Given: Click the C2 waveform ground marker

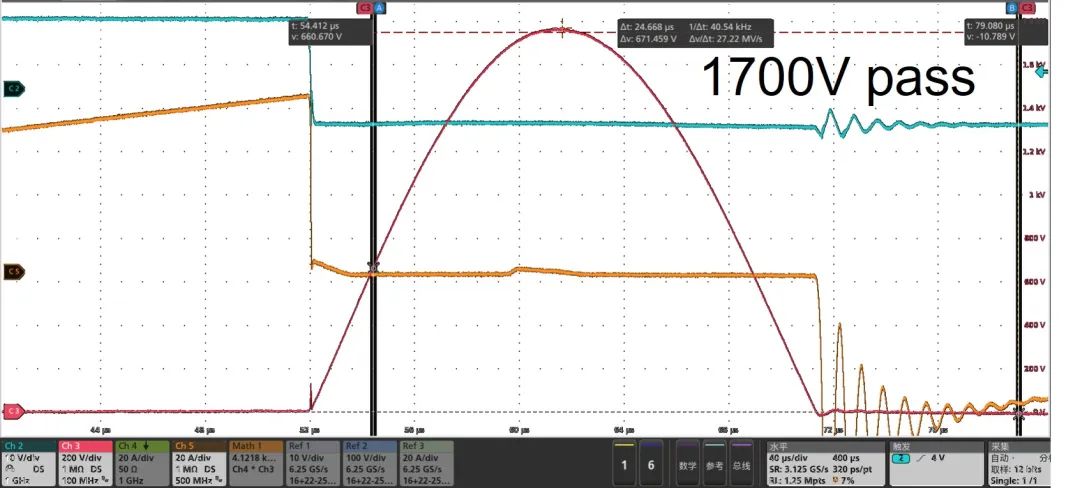Looking at the screenshot, I should click(14, 88).
